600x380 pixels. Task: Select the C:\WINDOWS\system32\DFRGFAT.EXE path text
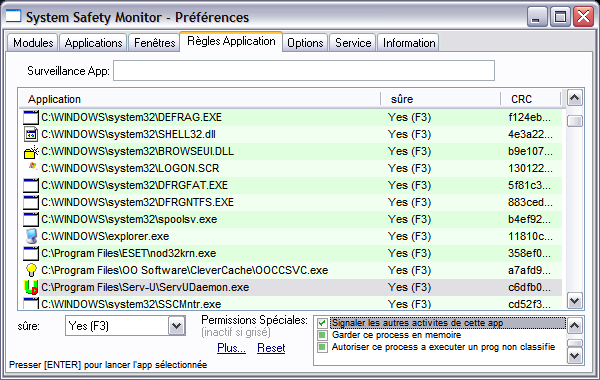(134, 185)
